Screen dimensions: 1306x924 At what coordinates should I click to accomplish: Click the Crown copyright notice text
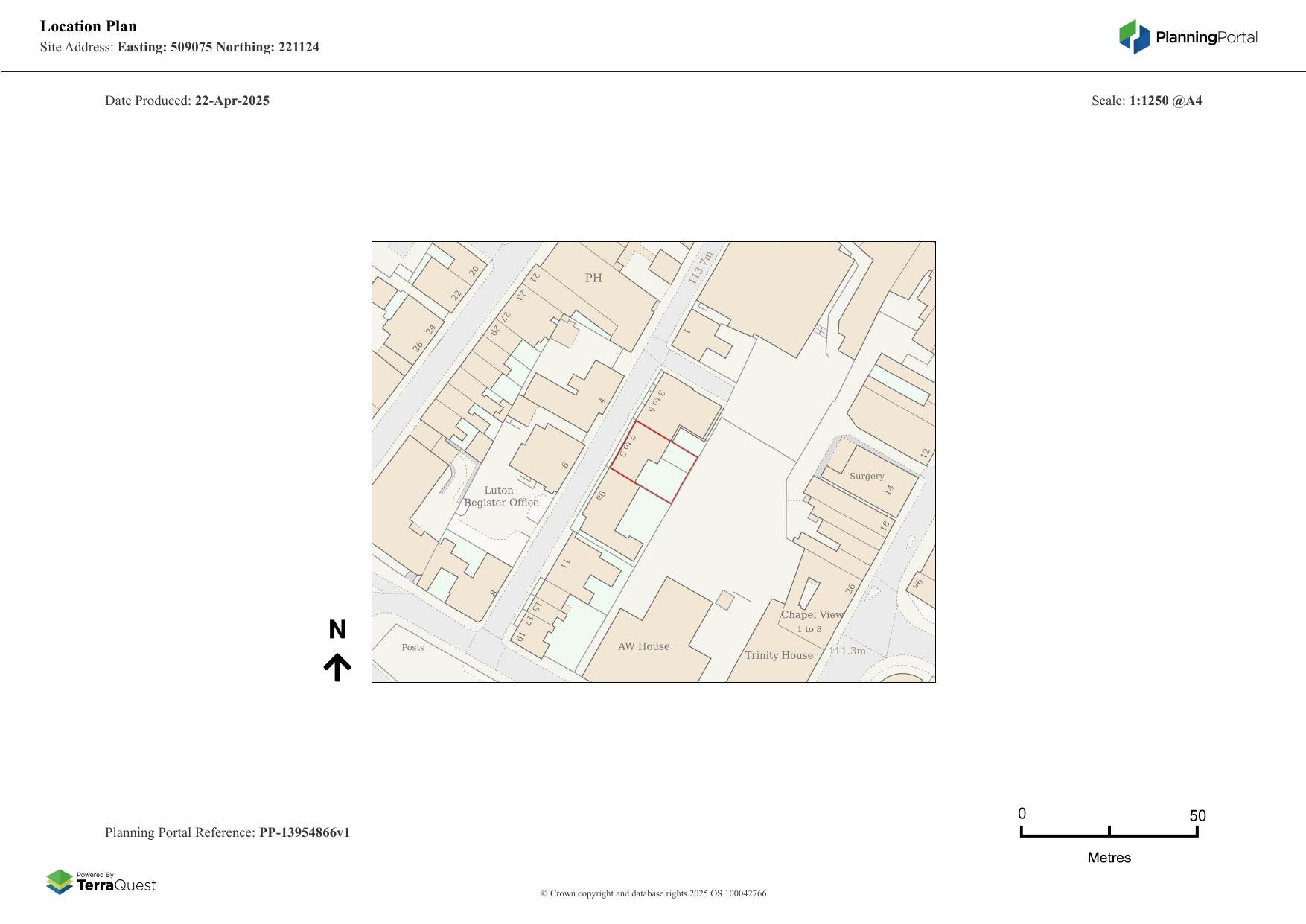(x=653, y=893)
